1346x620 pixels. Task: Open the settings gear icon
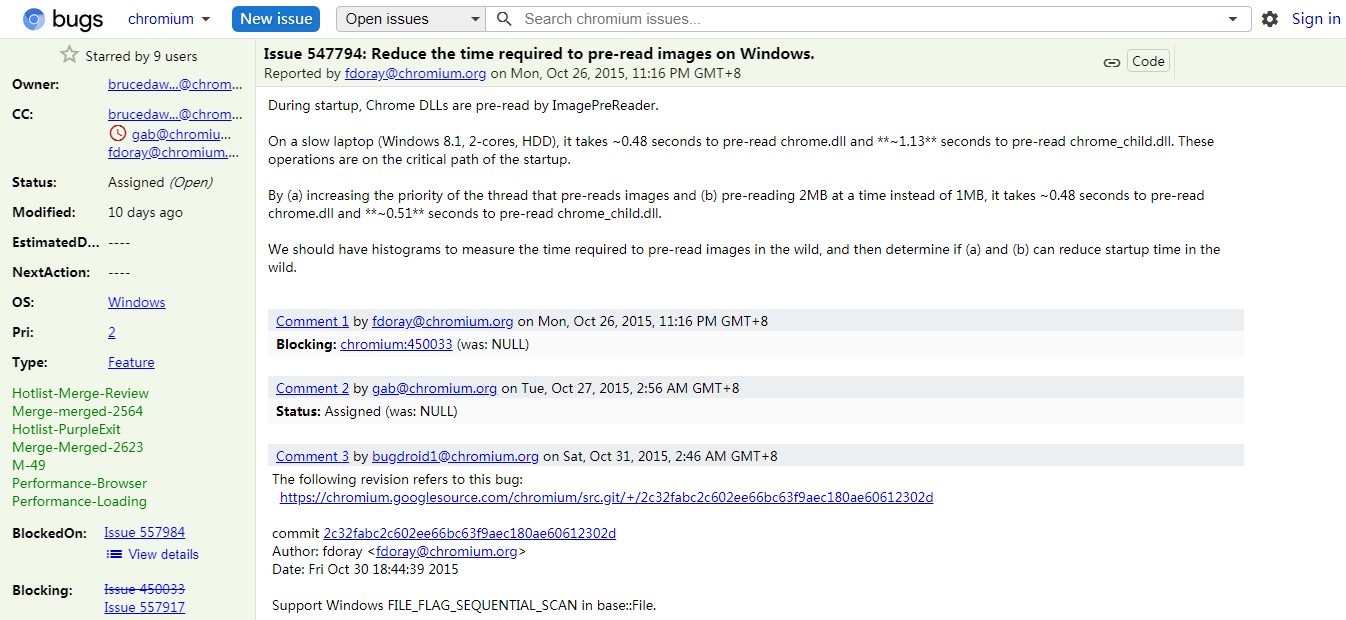1269,19
